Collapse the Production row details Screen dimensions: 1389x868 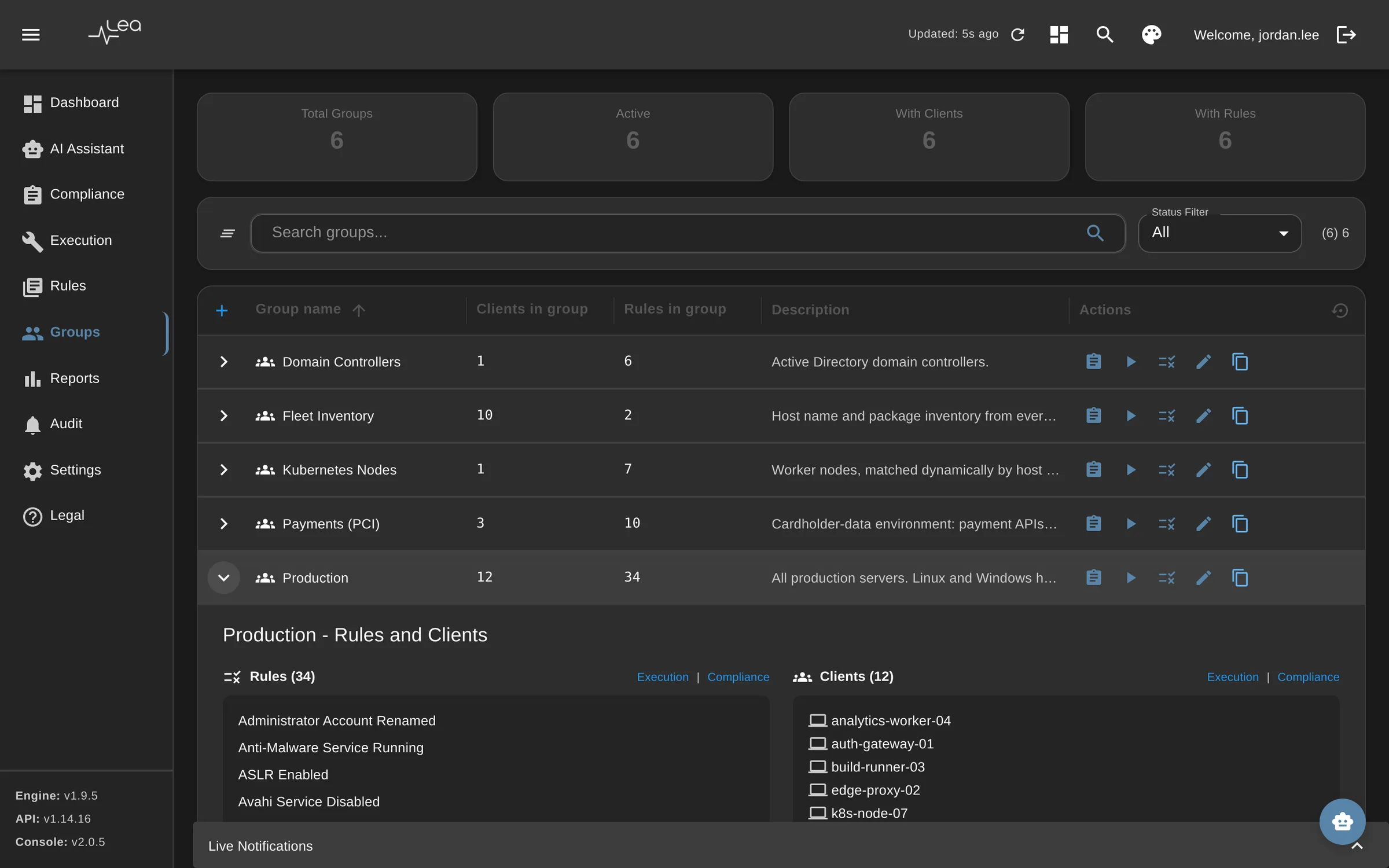pos(223,578)
